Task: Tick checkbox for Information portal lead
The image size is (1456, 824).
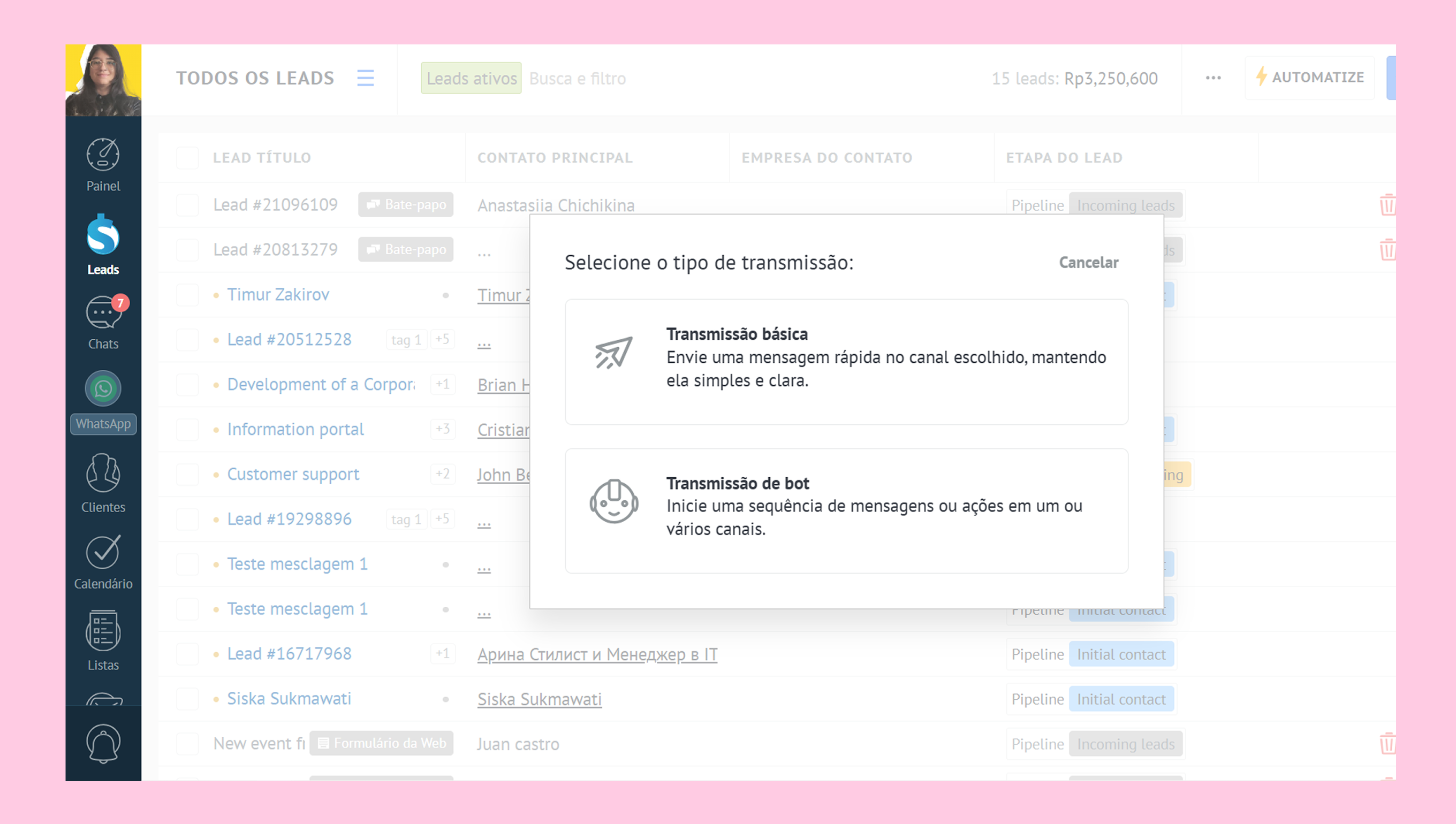Action: coord(187,430)
